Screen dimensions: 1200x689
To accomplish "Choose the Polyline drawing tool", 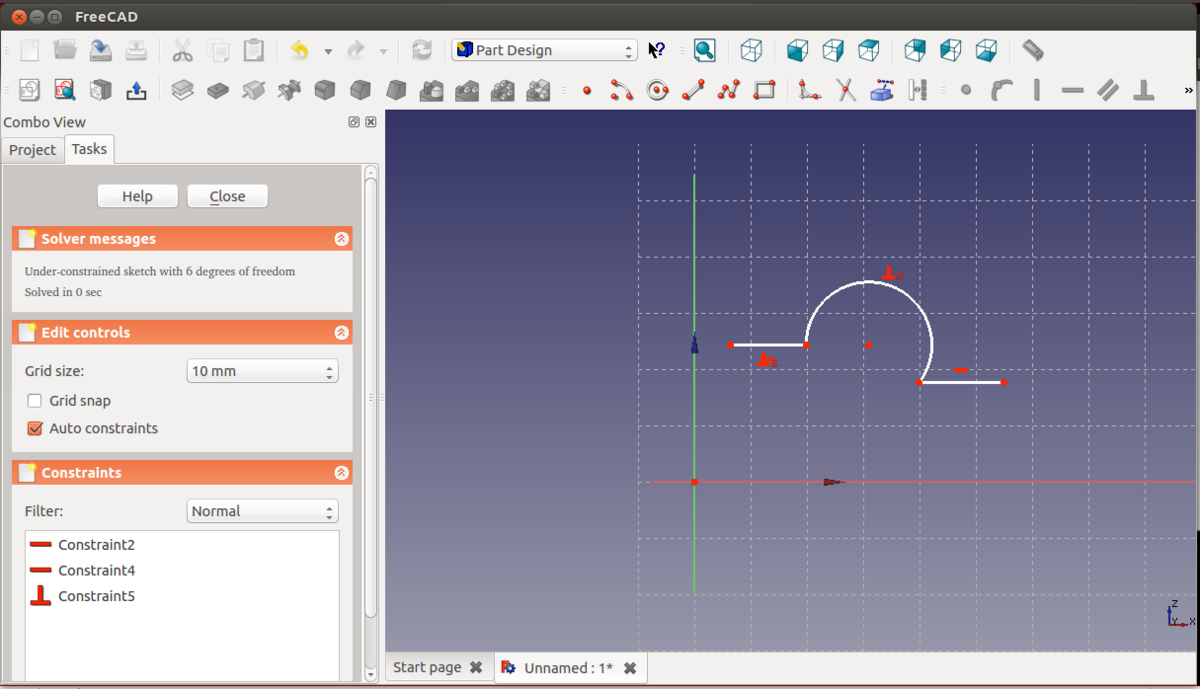I will point(729,91).
